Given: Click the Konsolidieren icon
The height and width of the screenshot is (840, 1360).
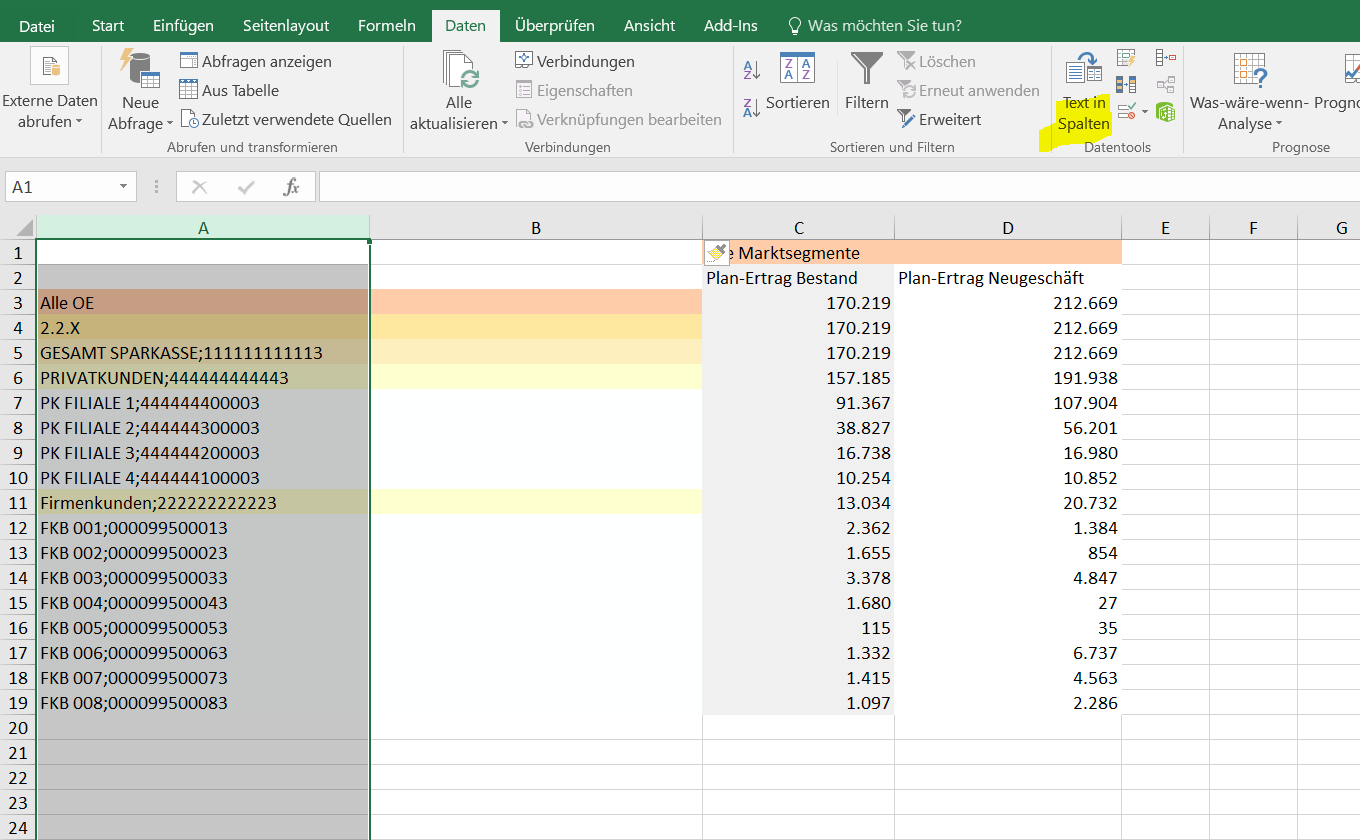Looking at the screenshot, I should coord(1165,58).
